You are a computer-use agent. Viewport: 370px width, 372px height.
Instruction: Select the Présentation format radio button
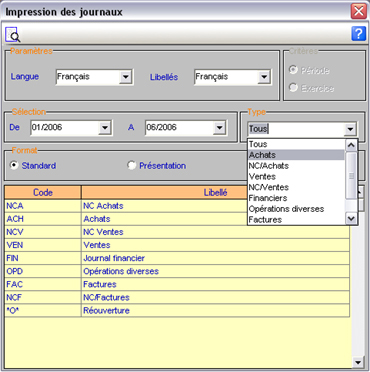[132, 166]
